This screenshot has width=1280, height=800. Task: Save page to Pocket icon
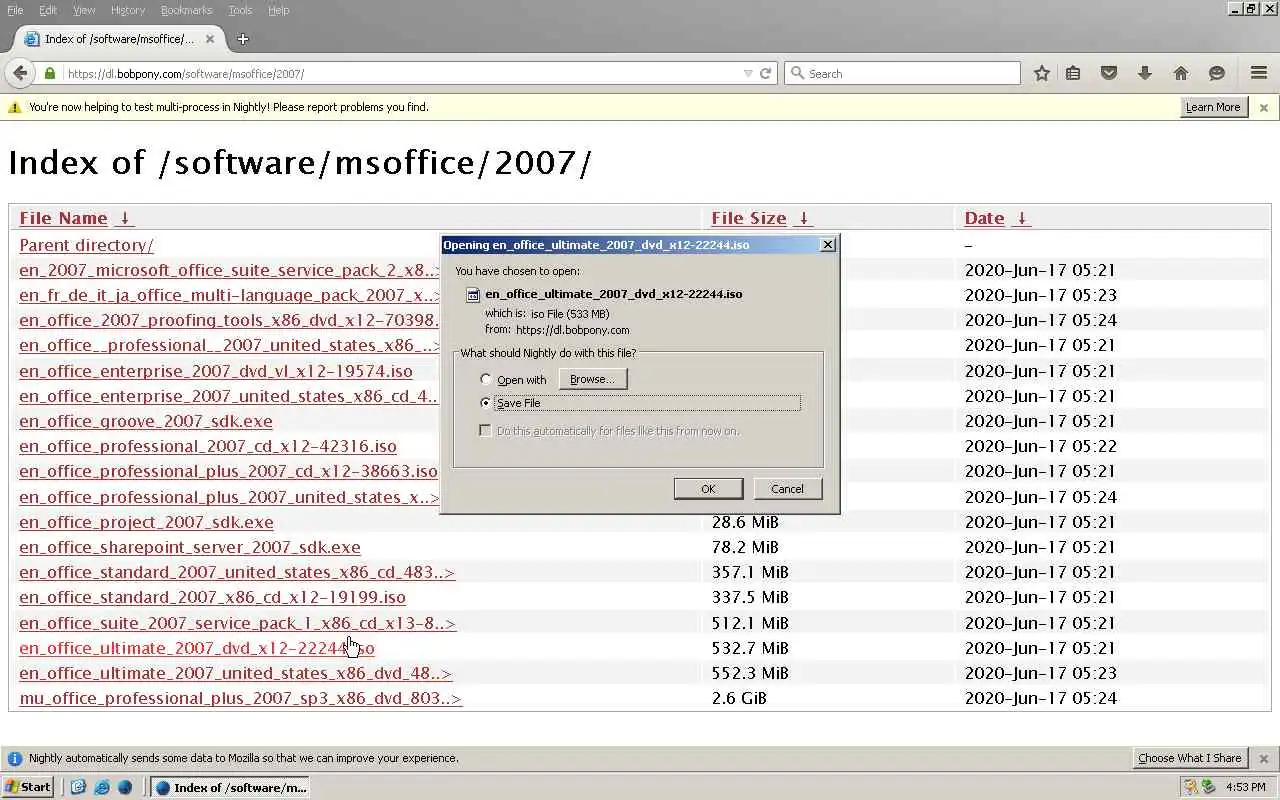point(1109,73)
